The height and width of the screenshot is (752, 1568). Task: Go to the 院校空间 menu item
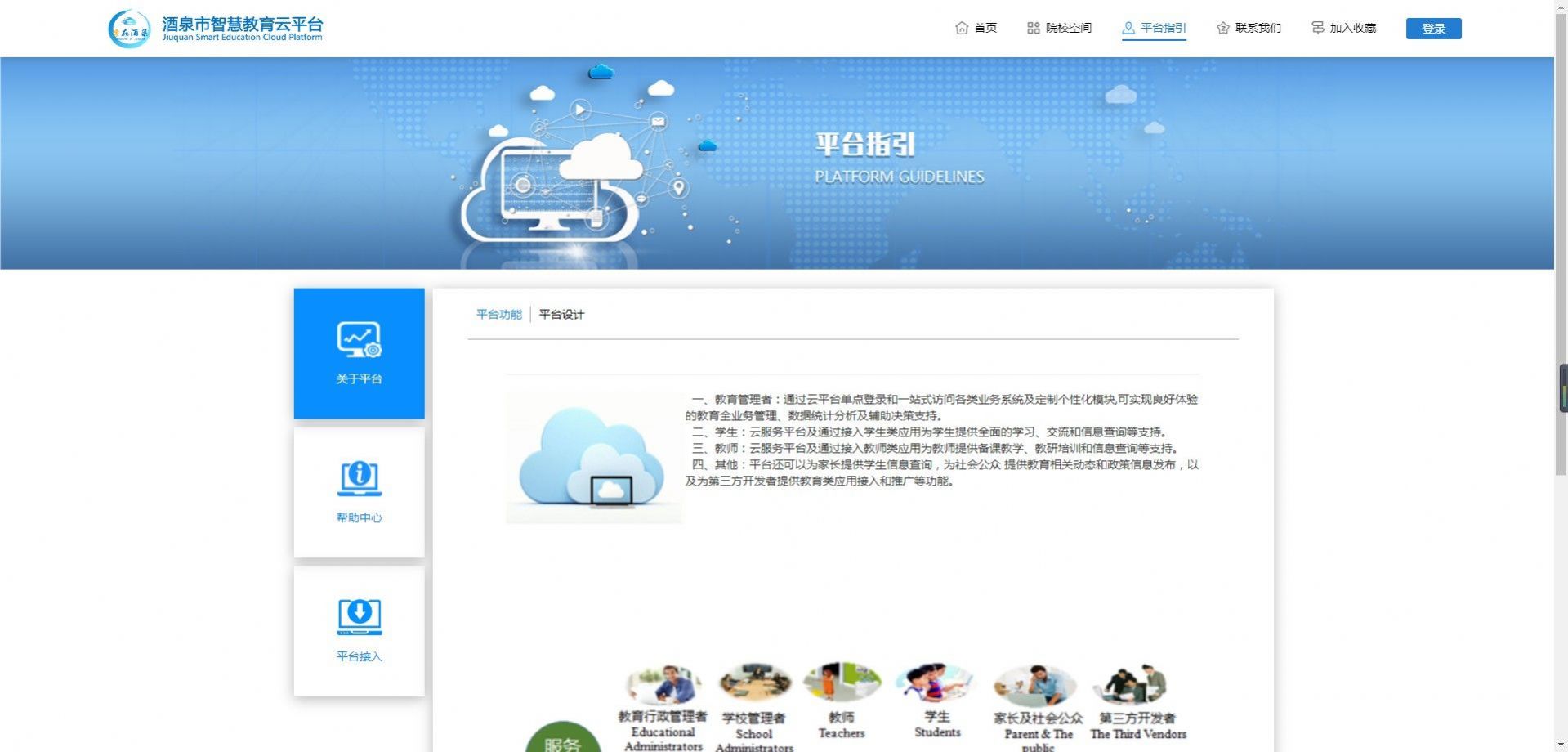click(x=1069, y=28)
